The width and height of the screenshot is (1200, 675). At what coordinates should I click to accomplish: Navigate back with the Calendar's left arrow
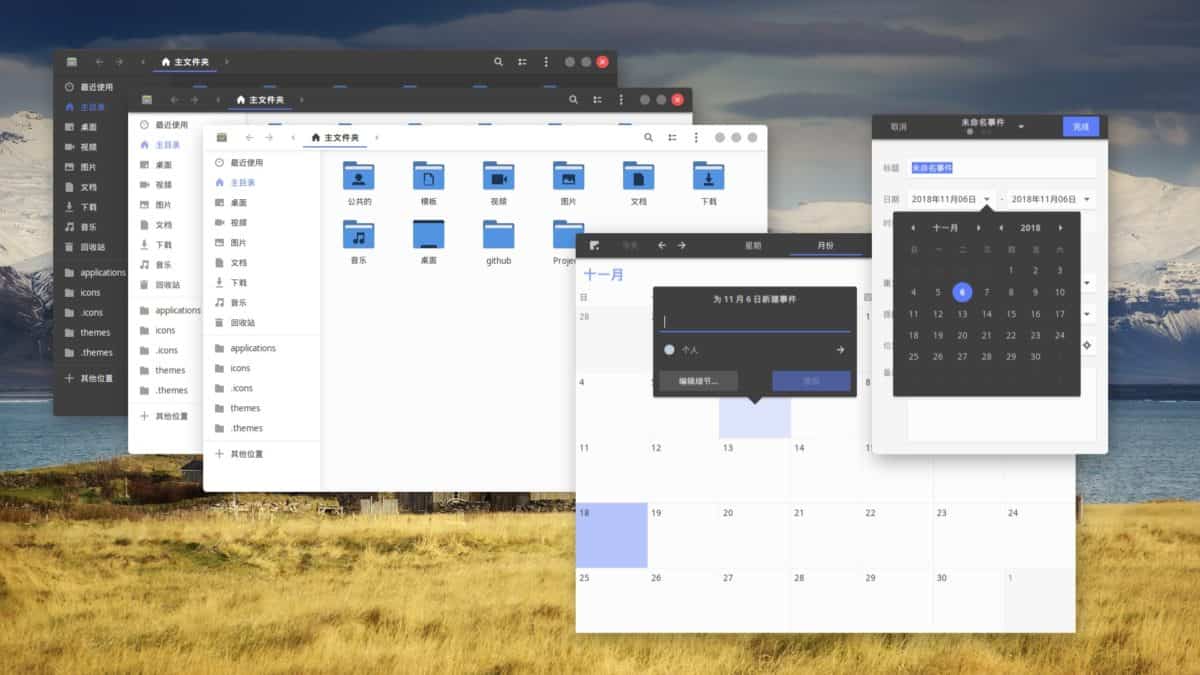(x=661, y=245)
